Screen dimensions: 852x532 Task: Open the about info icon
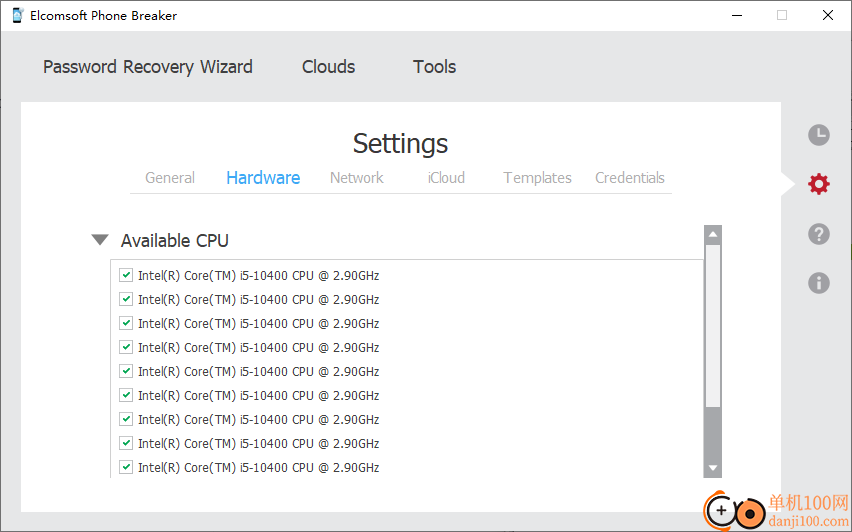click(x=818, y=283)
